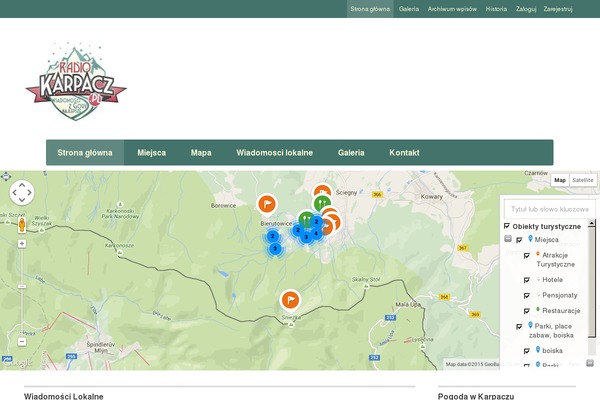Click the Zarejestruj register link
Screen dimensions: 600x400
tap(558, 9)
